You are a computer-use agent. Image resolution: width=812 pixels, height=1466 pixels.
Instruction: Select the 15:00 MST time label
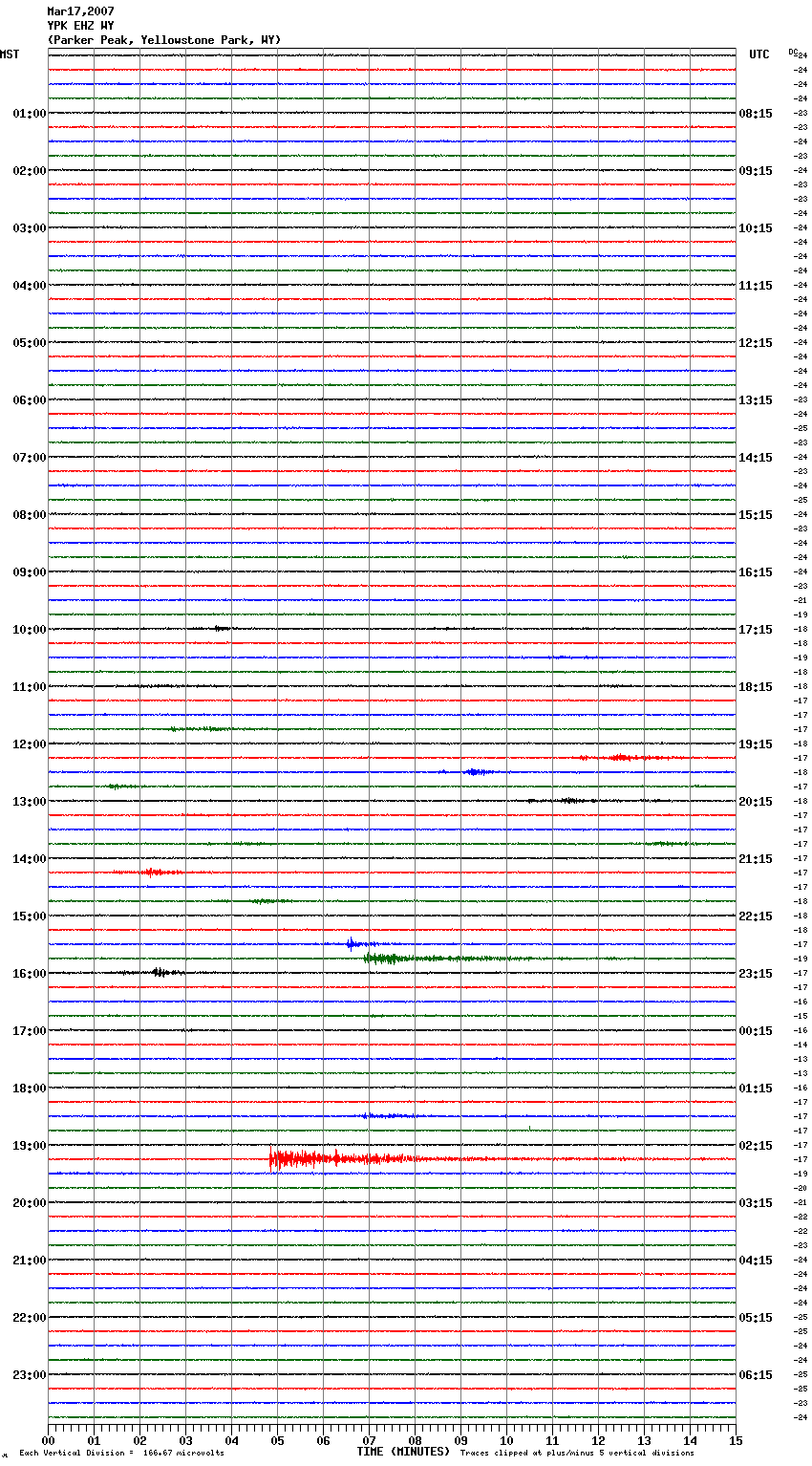click(x=30, y=916)
